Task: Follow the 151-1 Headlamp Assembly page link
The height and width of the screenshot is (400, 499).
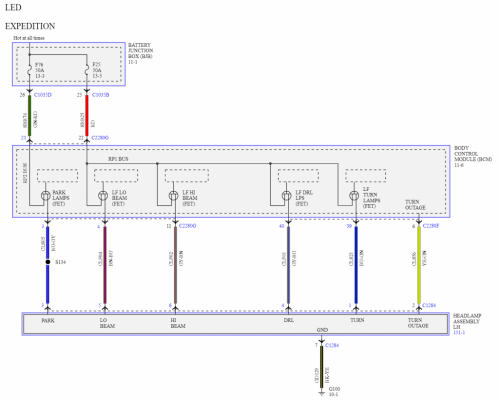Action: click(459, 333)
